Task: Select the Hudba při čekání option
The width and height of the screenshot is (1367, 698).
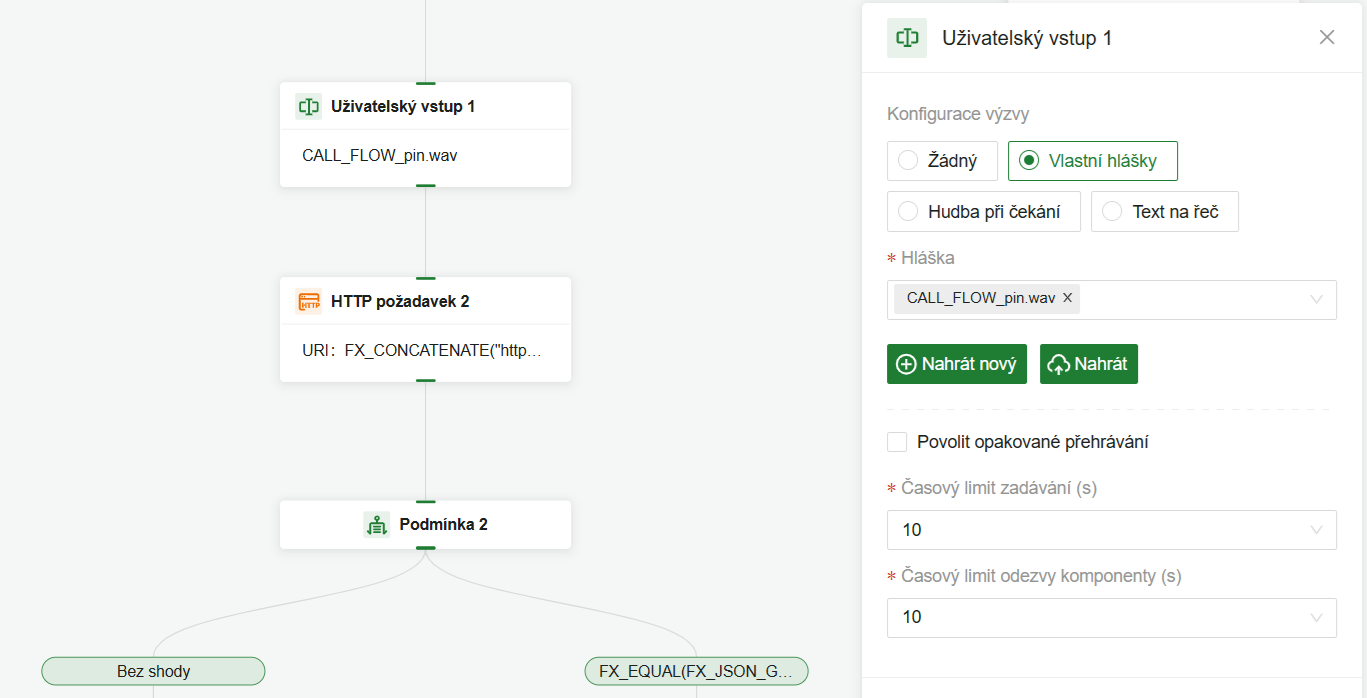Action: (908, 212)
